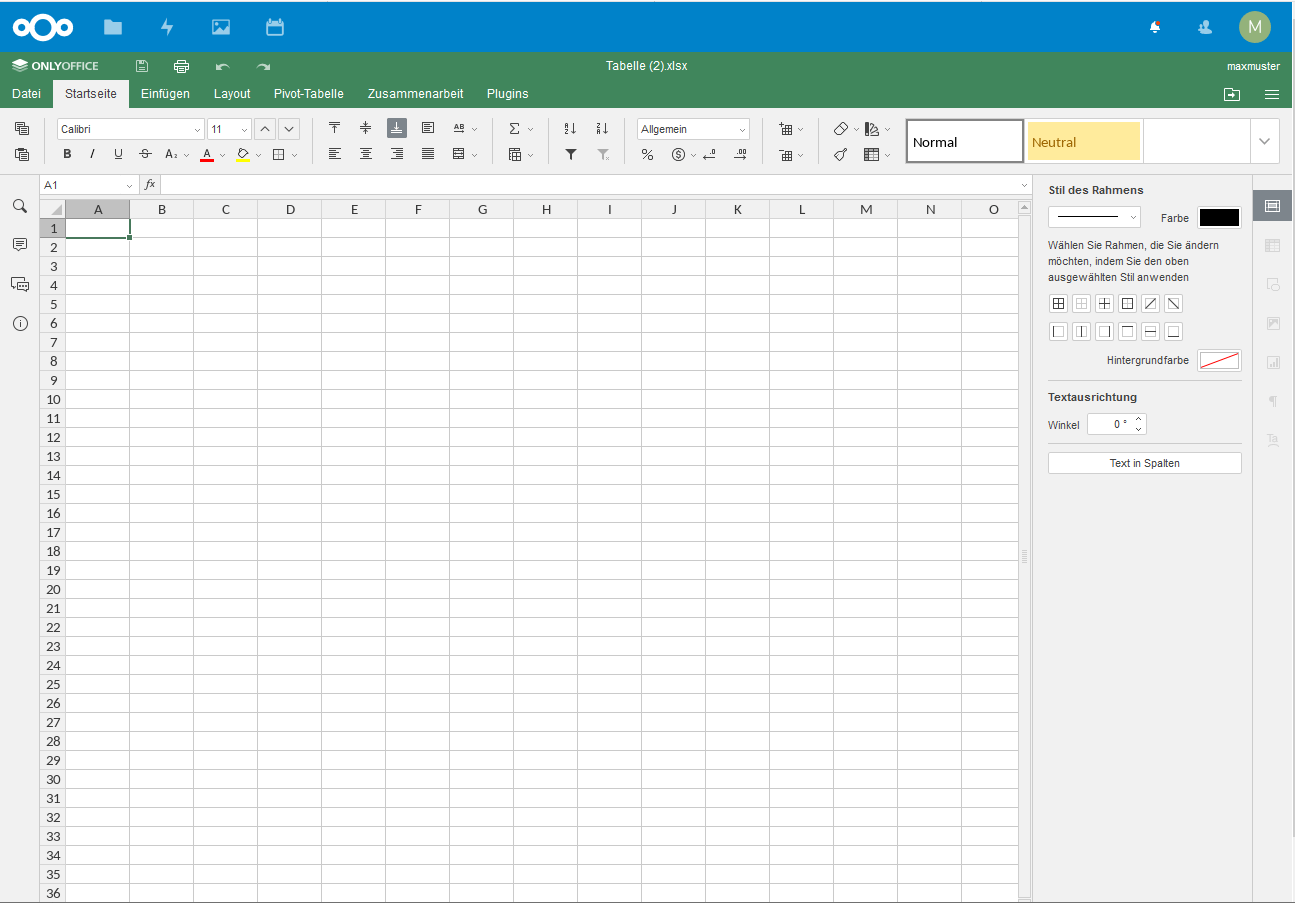Click the Text in Spalten button
1295x903 pixels.
(x=1144, y=463)
